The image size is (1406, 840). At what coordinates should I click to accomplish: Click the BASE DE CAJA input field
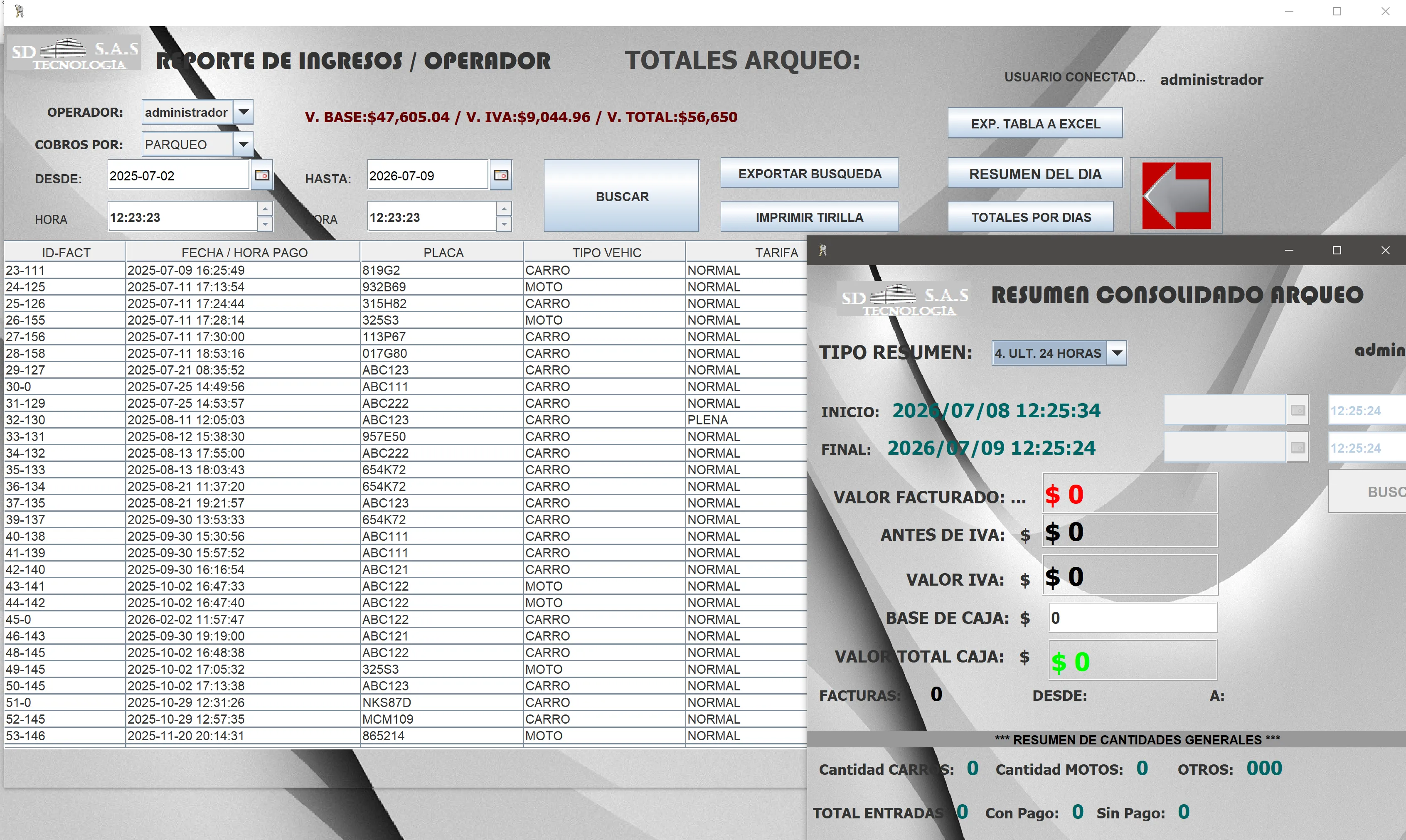coord(1133,618)
